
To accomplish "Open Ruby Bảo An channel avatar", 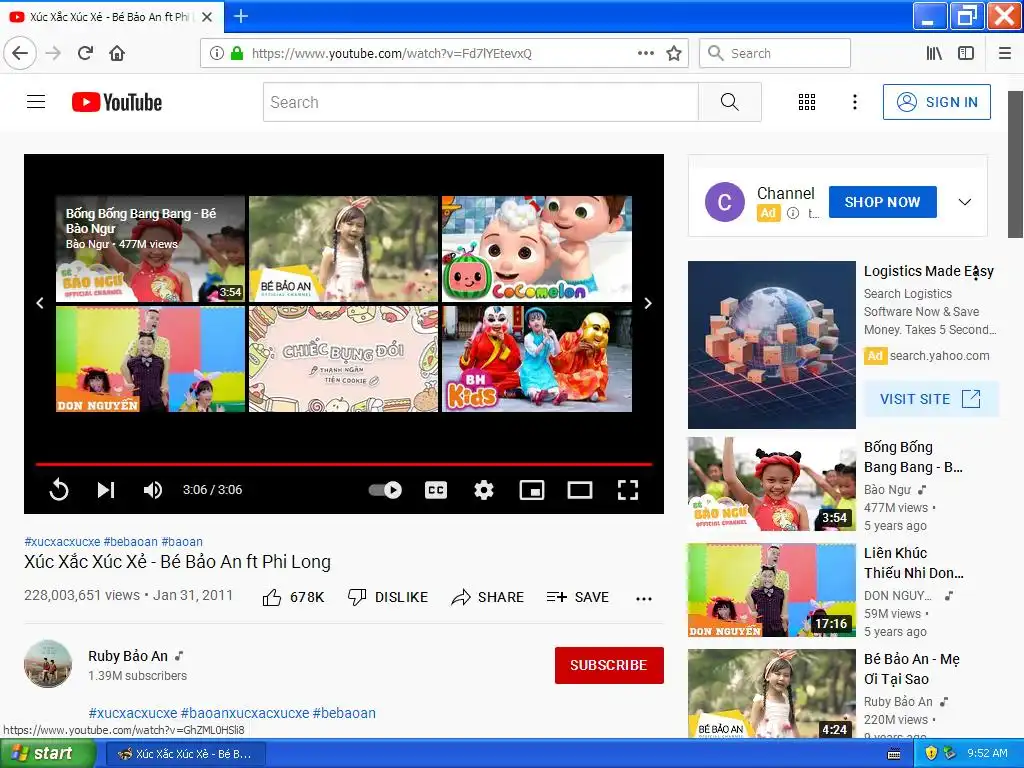I will click(48, 664).
